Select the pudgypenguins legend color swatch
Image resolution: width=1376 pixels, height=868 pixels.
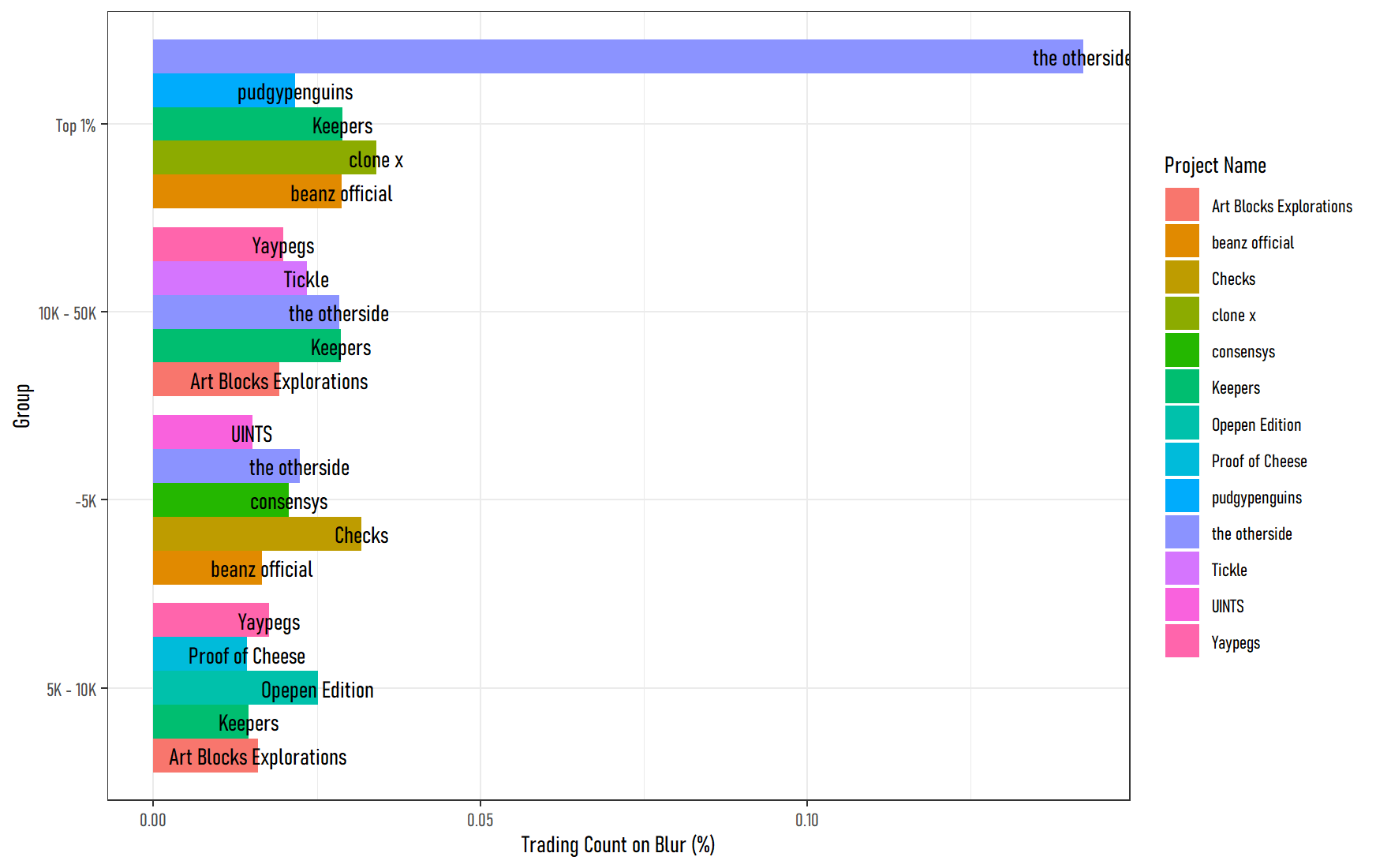pos(1181,496)
